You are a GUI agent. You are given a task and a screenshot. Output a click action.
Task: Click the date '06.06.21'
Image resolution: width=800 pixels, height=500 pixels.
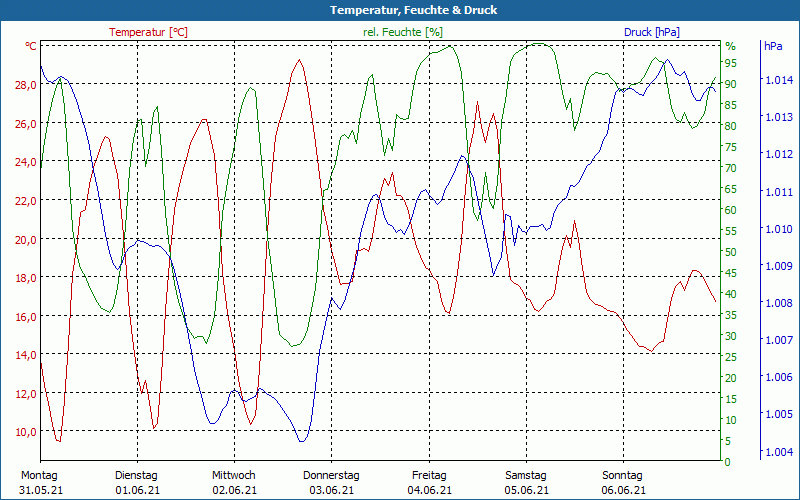pyautogui.click(x=623, y=490)
